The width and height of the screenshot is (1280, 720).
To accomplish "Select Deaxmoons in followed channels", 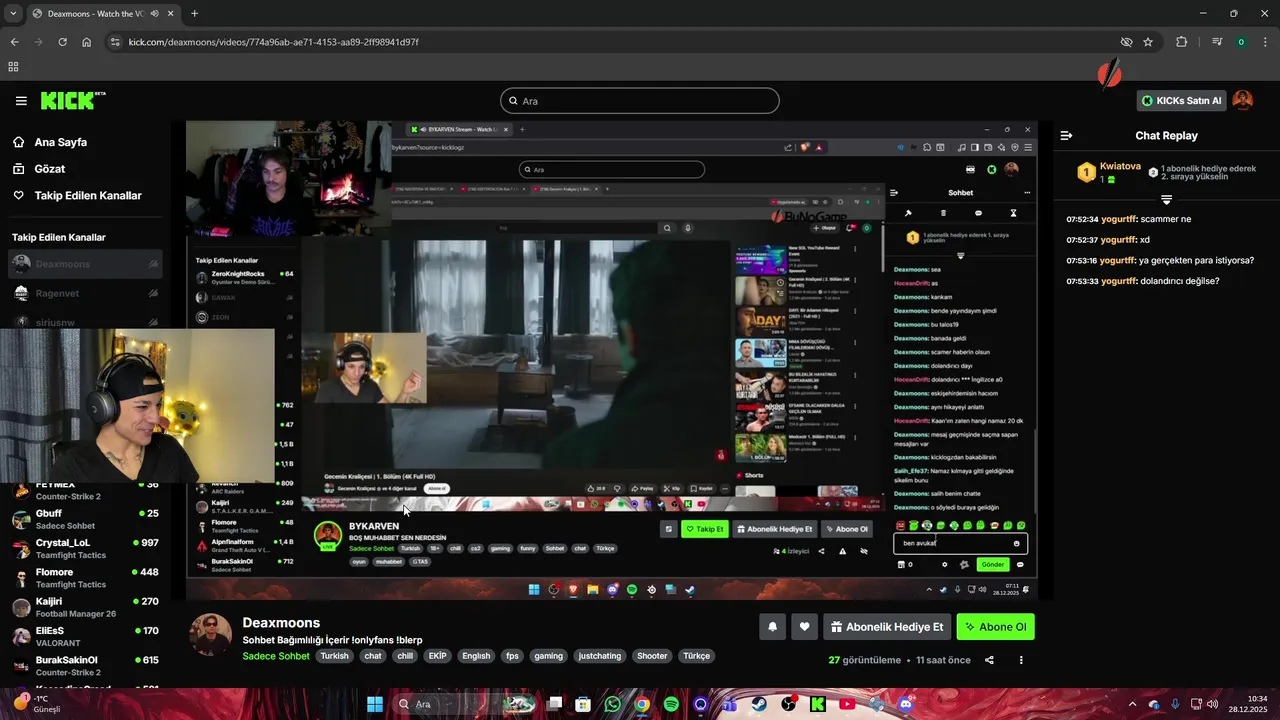I will 85,264.
